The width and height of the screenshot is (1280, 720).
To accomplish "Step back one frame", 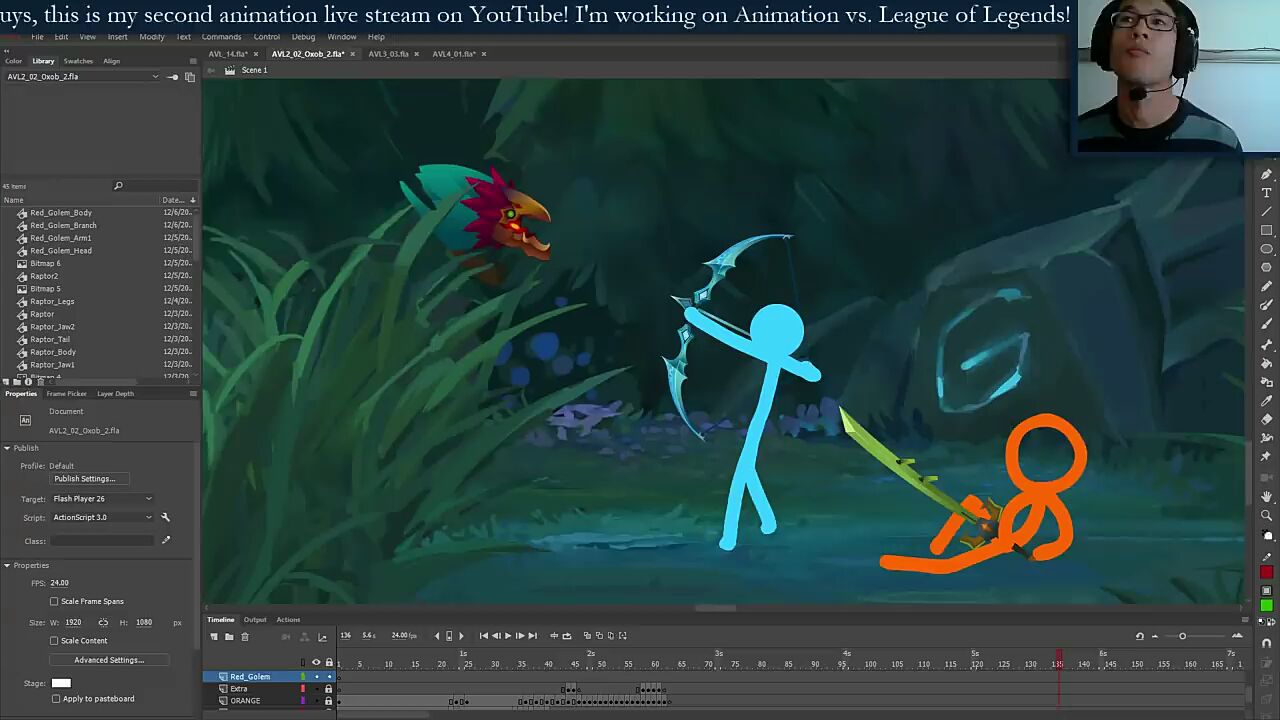I will click(496, 635).
